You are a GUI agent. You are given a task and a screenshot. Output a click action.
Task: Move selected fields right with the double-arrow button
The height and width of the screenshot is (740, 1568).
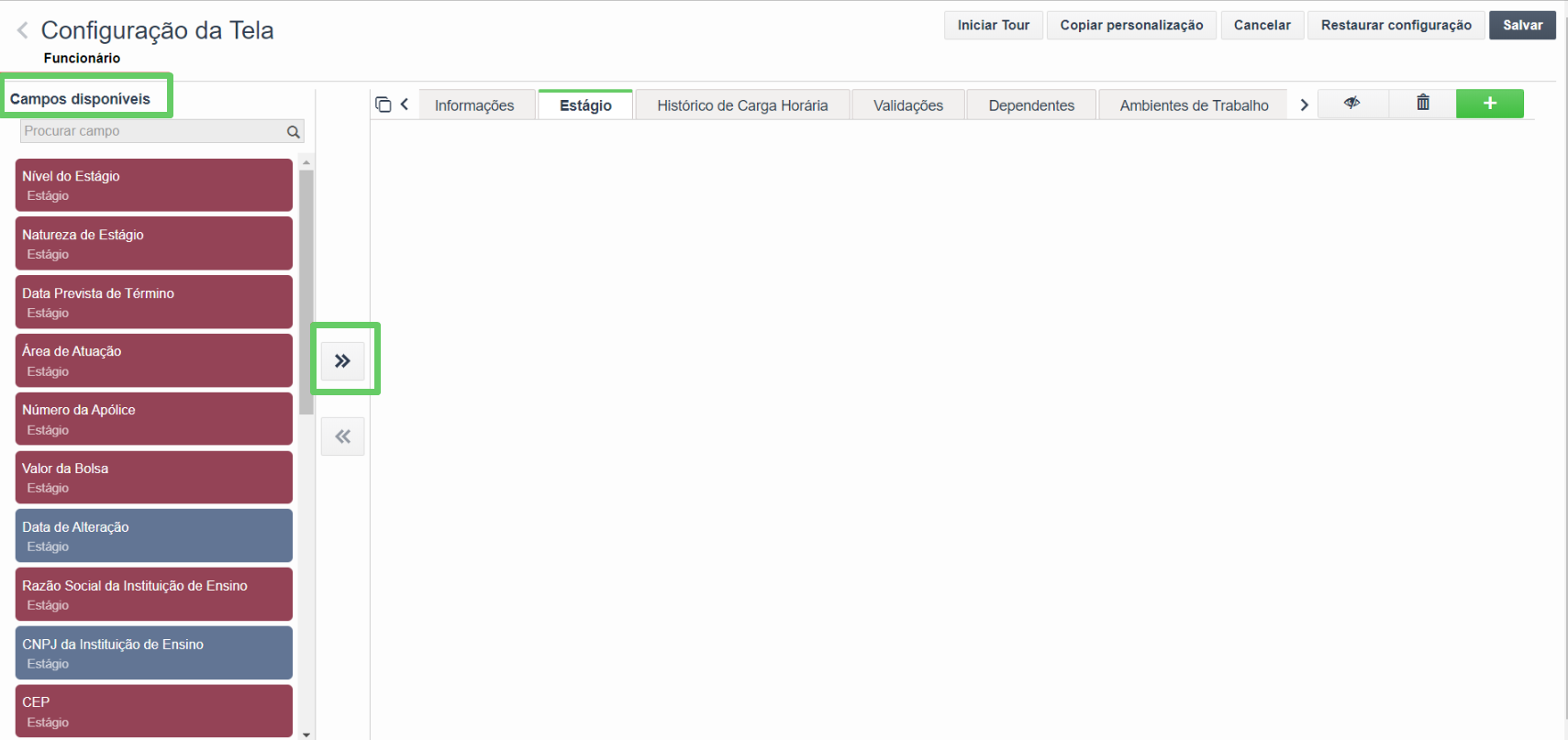point(343,361)
